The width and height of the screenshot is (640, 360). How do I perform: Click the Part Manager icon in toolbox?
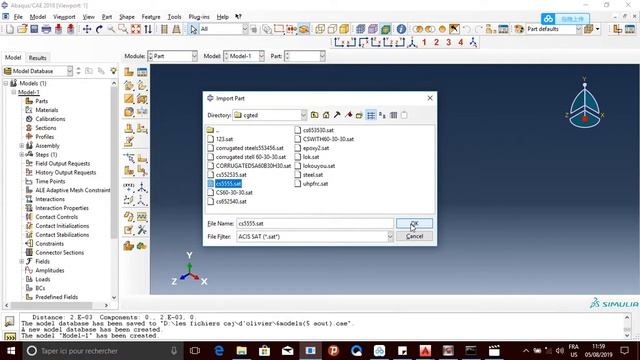point(142,72)
